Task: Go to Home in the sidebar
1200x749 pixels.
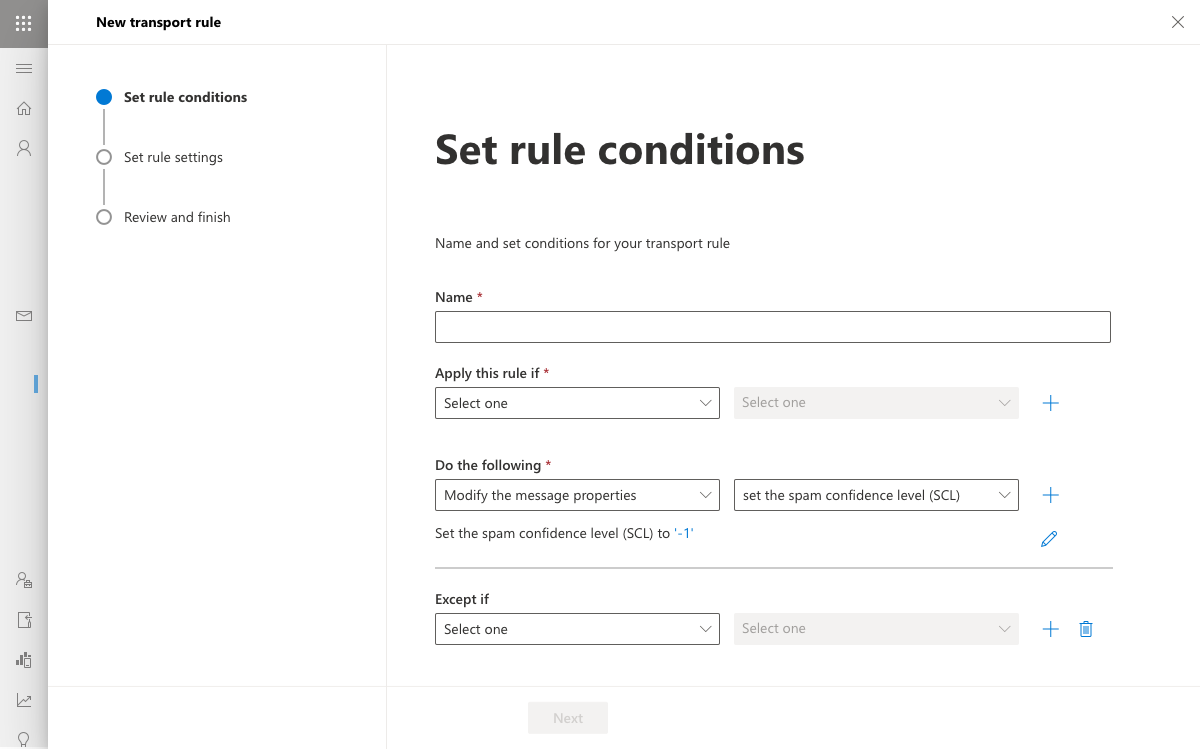Action: click(24, 108)
